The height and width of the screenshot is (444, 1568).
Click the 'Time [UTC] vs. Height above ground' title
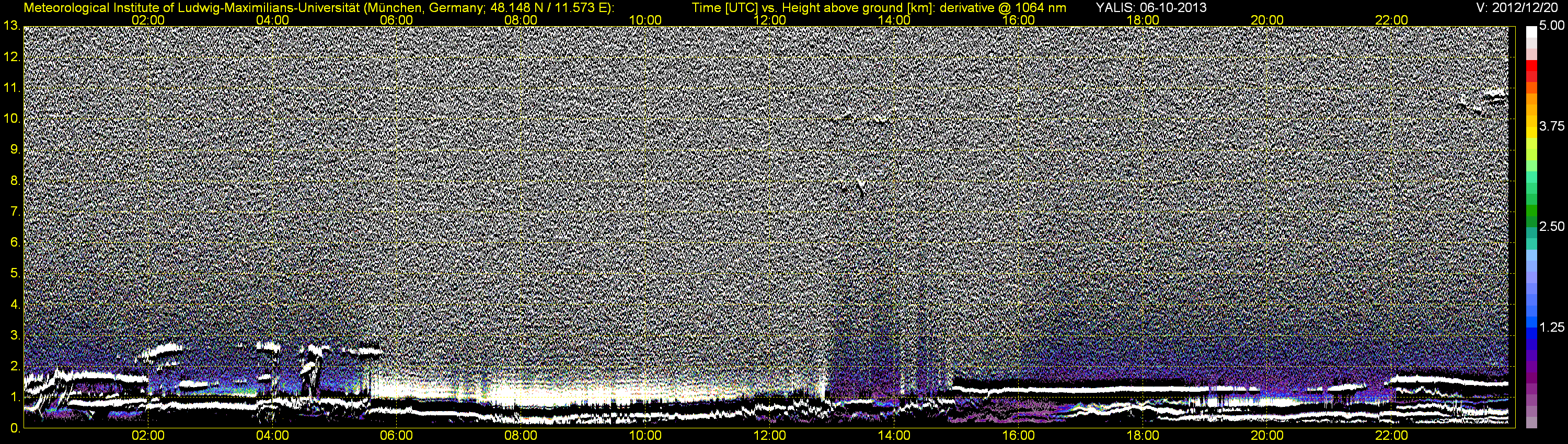tap(879, 8)
